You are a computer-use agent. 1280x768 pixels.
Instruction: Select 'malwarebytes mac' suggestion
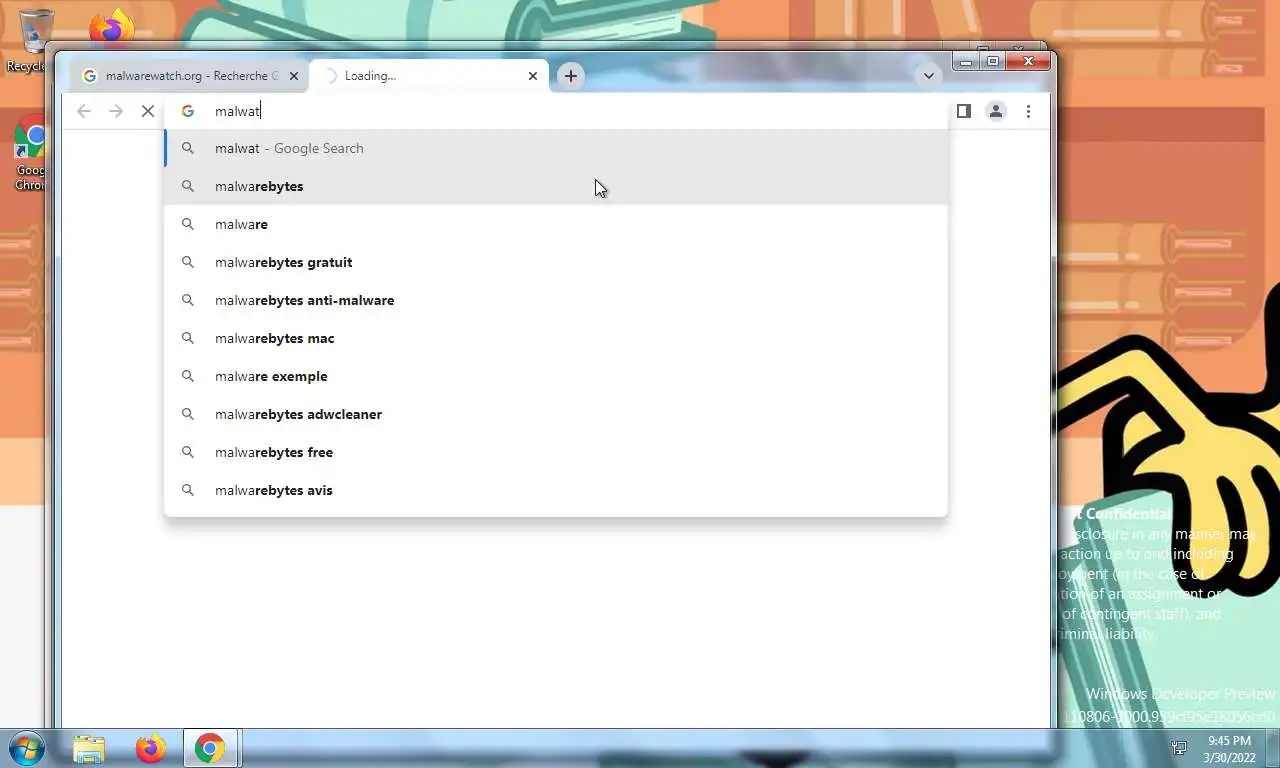tap(556, 338)
